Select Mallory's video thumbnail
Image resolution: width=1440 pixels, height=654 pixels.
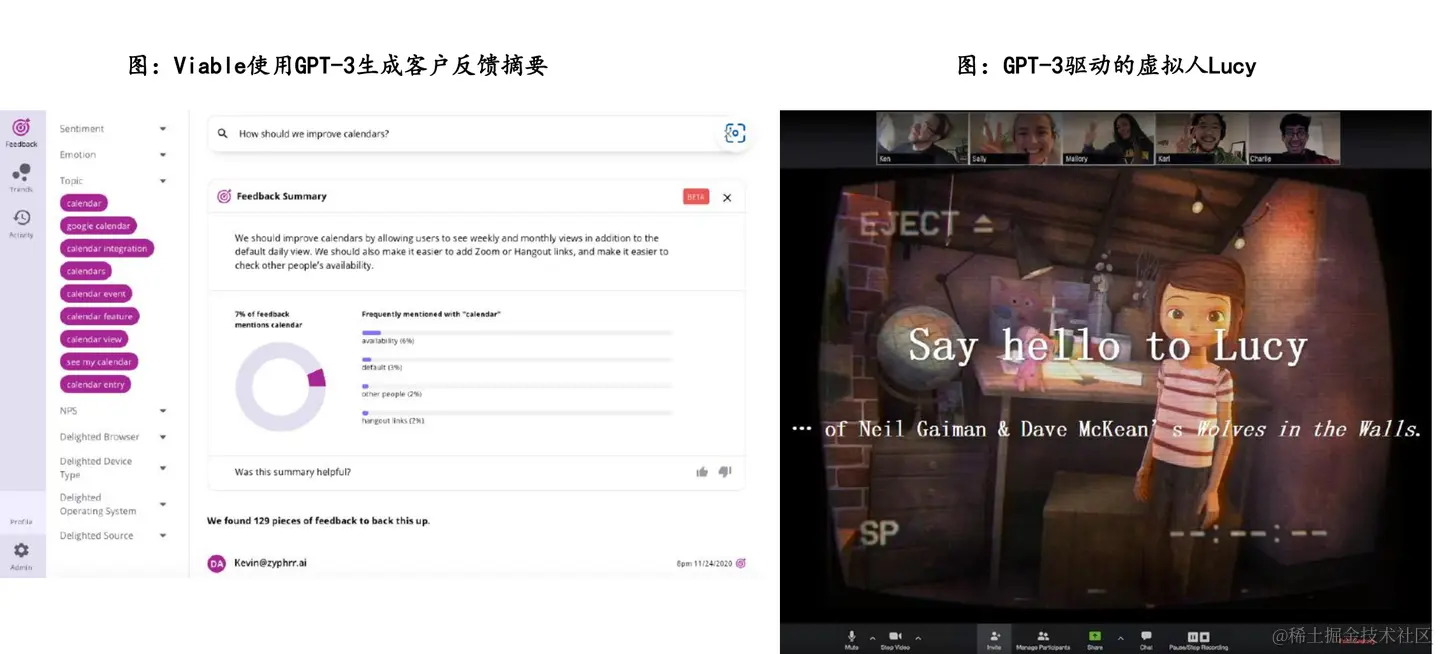(x=1108, y=138)
